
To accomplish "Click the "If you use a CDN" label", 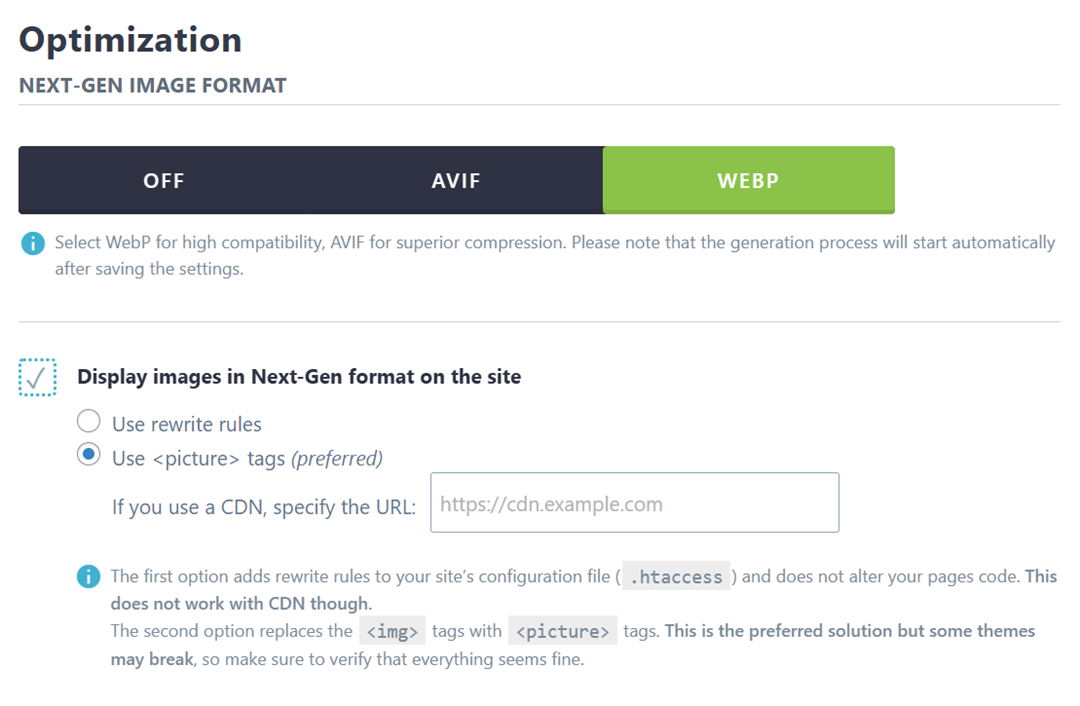I will click(264, 507).
